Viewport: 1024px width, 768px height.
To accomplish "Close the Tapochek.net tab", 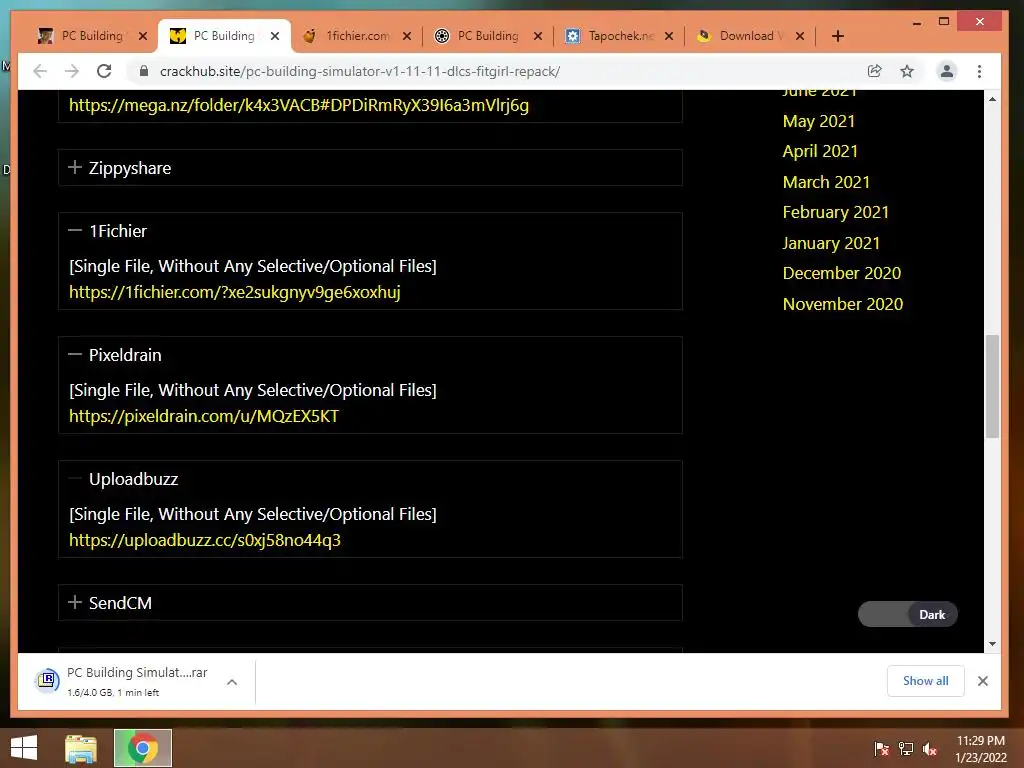I will tap(669, 36).
